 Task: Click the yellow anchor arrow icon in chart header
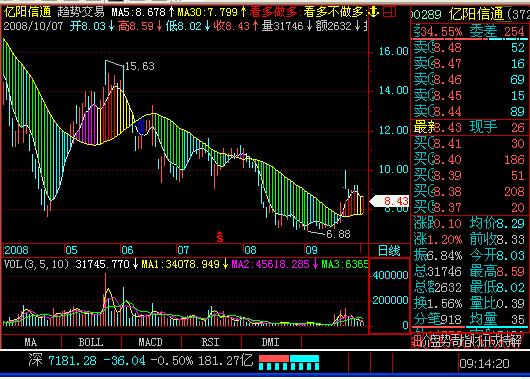(374, 13)
